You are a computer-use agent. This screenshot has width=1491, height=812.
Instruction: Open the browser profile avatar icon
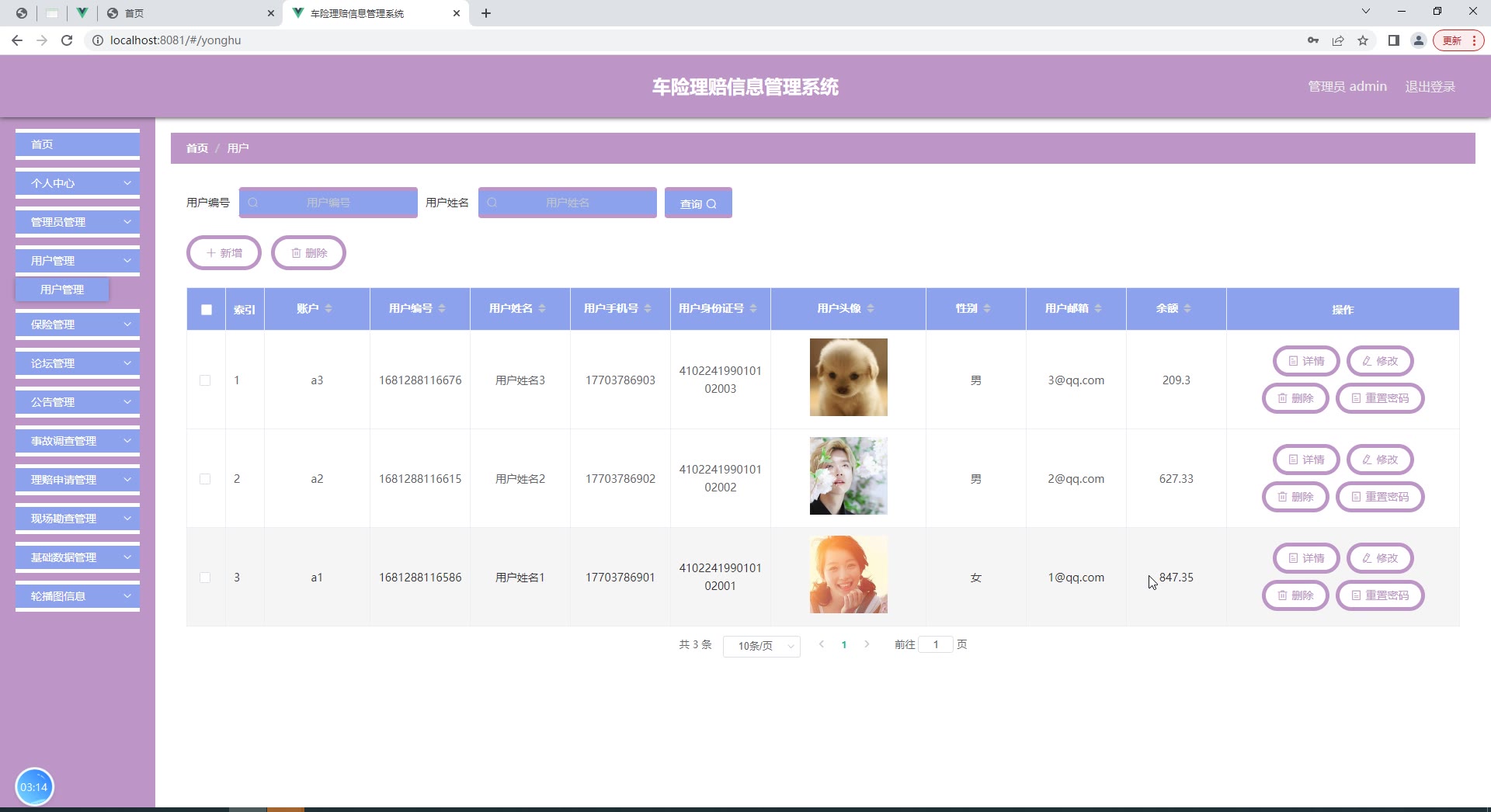(1419, 40)
